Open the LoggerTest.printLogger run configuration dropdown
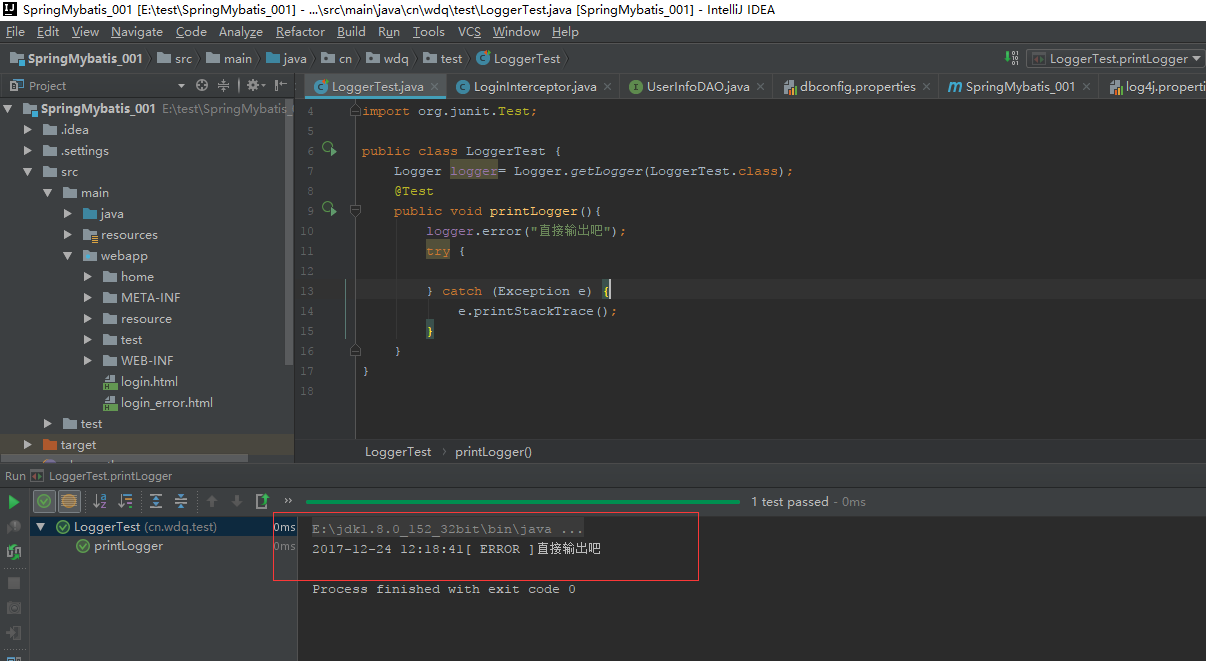This screenshot has height=661, width=1206. pos(1115,59)
